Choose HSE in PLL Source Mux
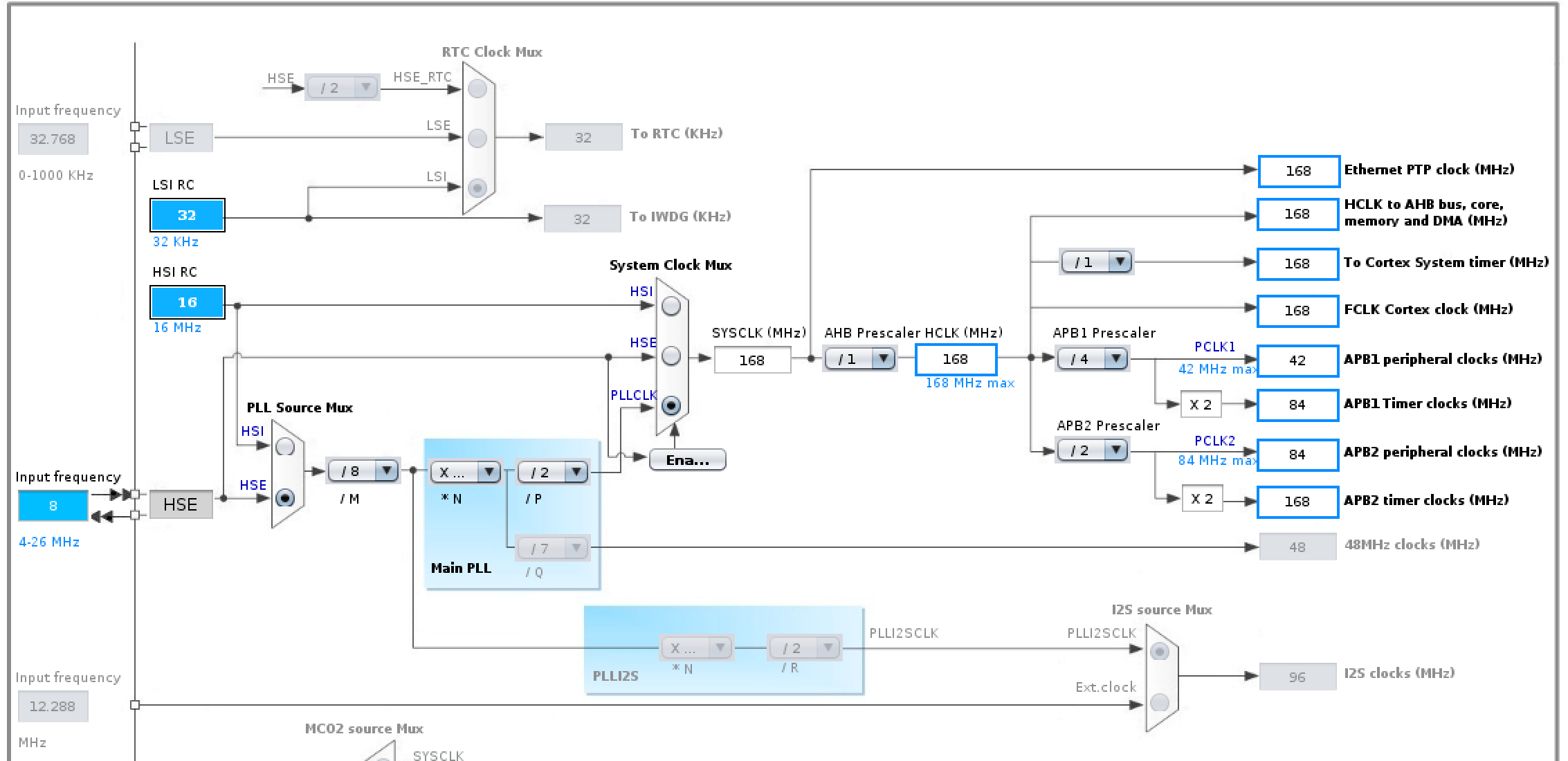 point(285,498)
